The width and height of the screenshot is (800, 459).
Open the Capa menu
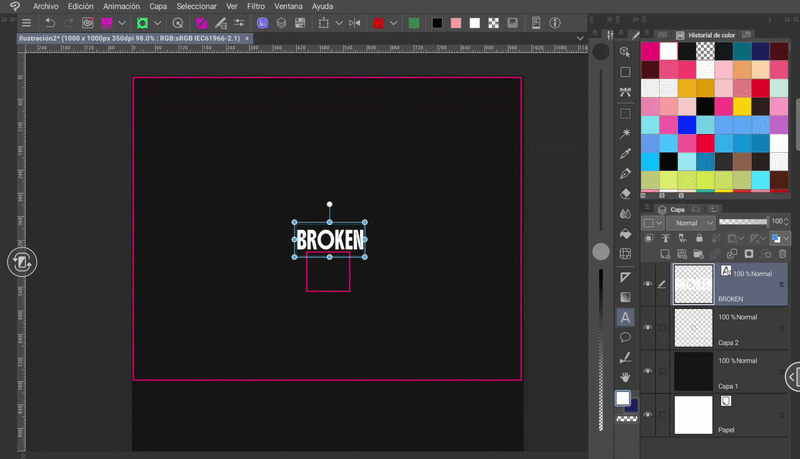click(158, 6)
